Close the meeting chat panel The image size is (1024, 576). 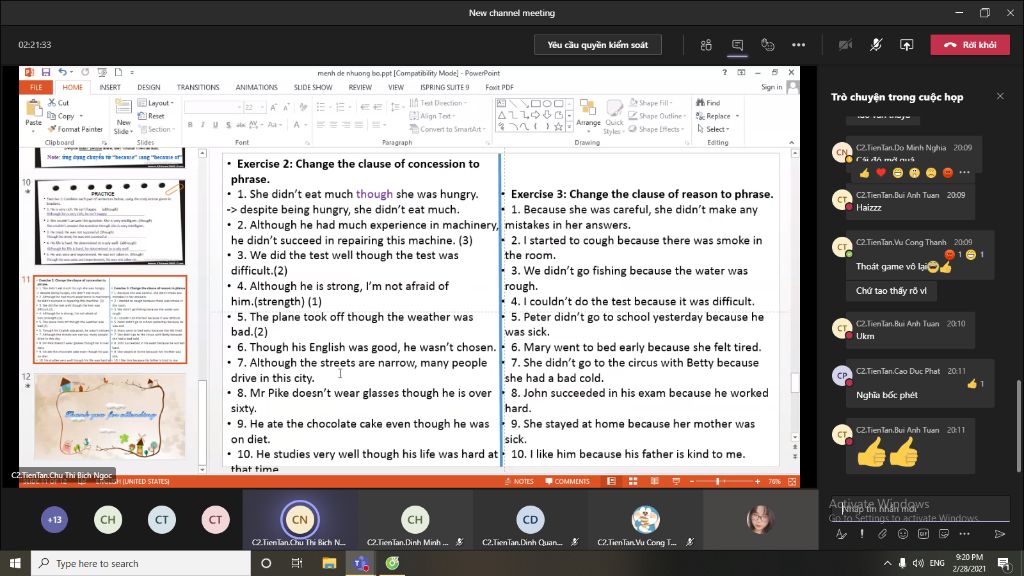click(1000, 96)
